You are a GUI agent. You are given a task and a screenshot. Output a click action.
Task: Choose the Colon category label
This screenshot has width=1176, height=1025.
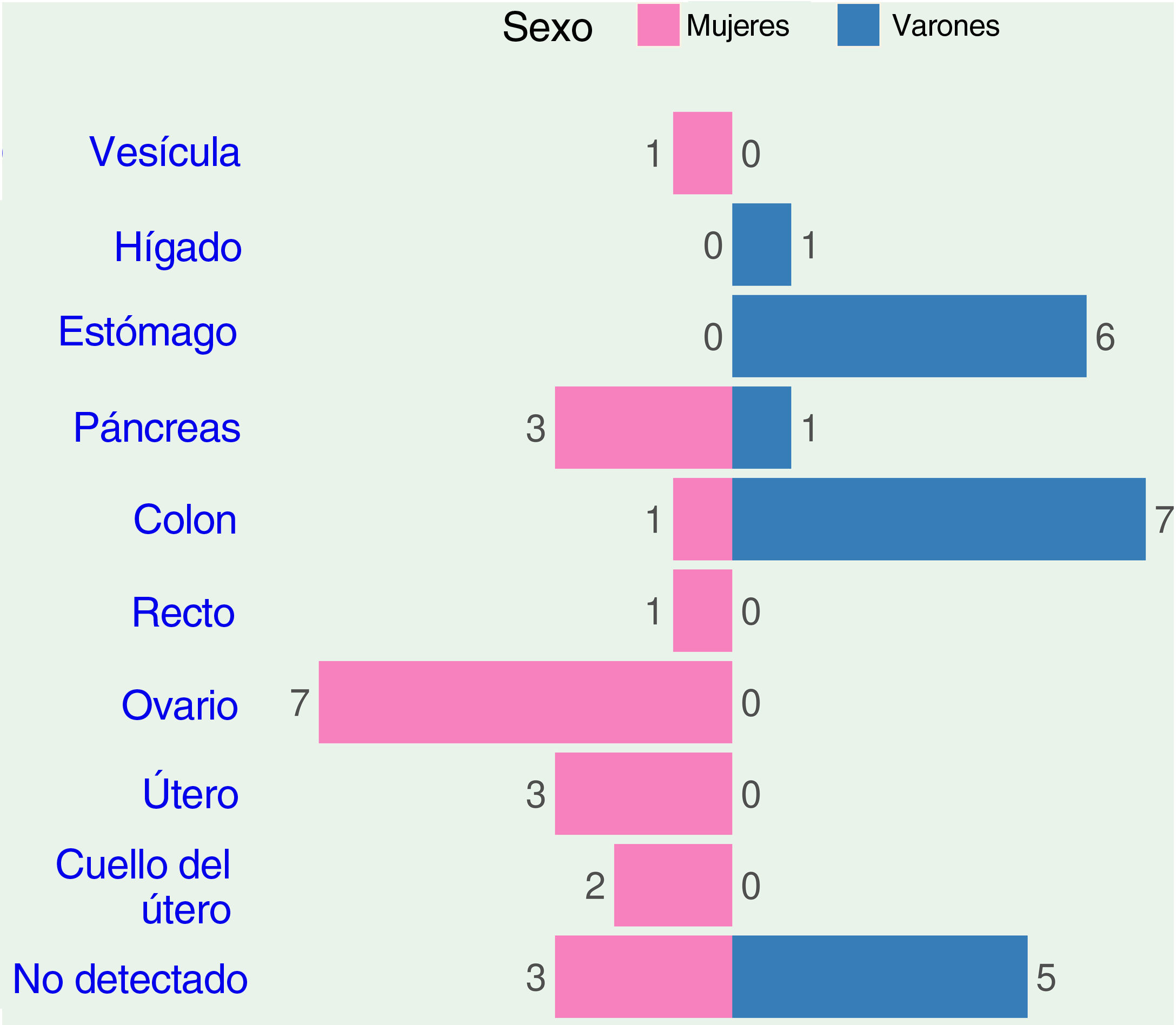click(185, 520)
